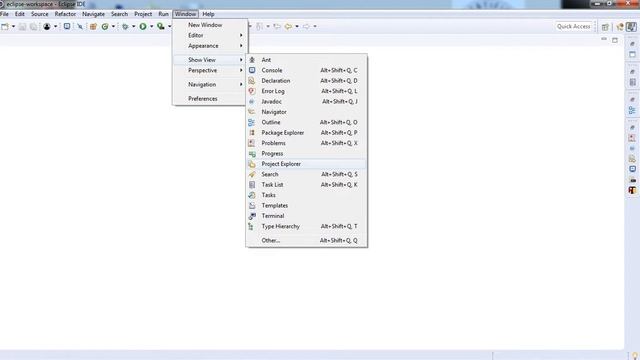640x360 pixels.
Task: Expand the Perspective submenu
Action: (210, 70)
